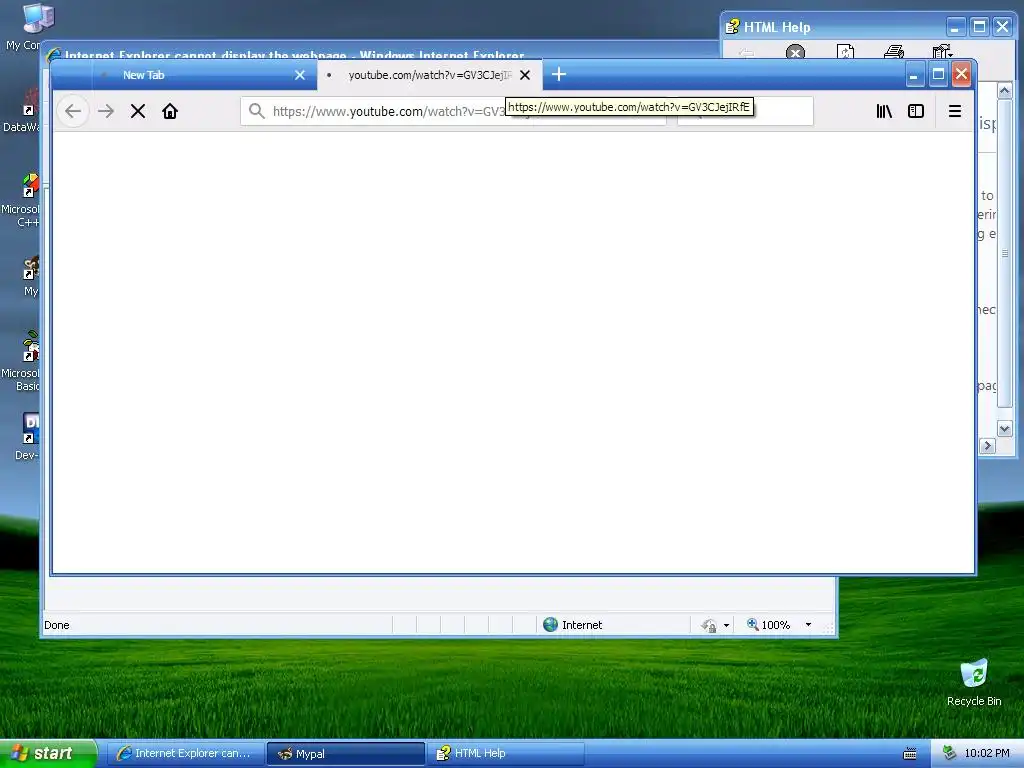Viewport: 1024px width, 768px height.
Task: Click the HTML Help vertical scrollbar thumb
Action: click(1004, 253)
